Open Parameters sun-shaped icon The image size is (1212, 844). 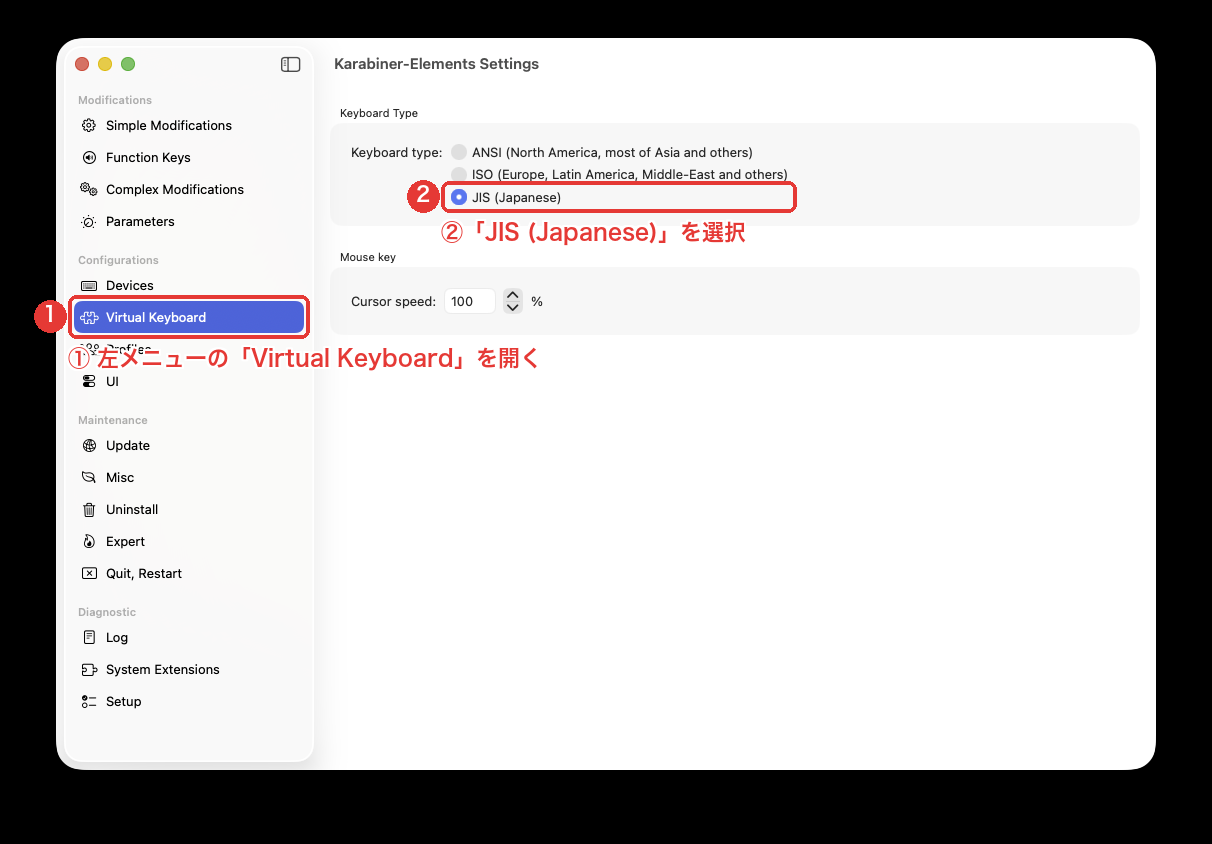point(88,221)
